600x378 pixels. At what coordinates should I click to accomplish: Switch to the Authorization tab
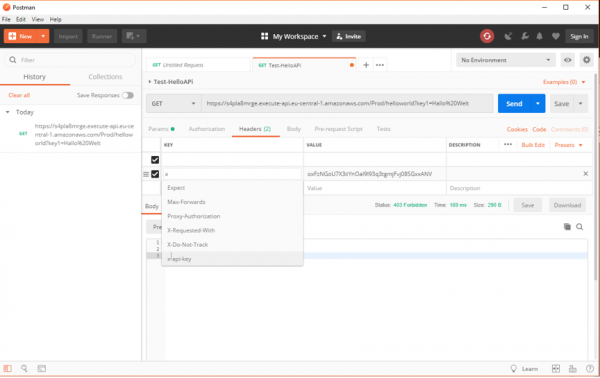(x=207, y=129)
